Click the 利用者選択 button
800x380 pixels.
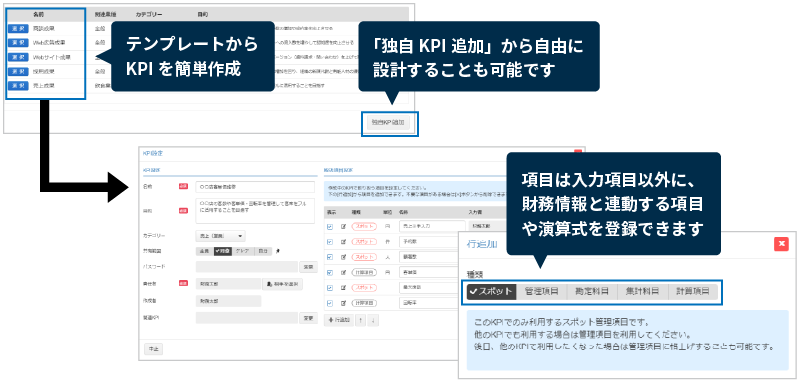click(282, 285)
